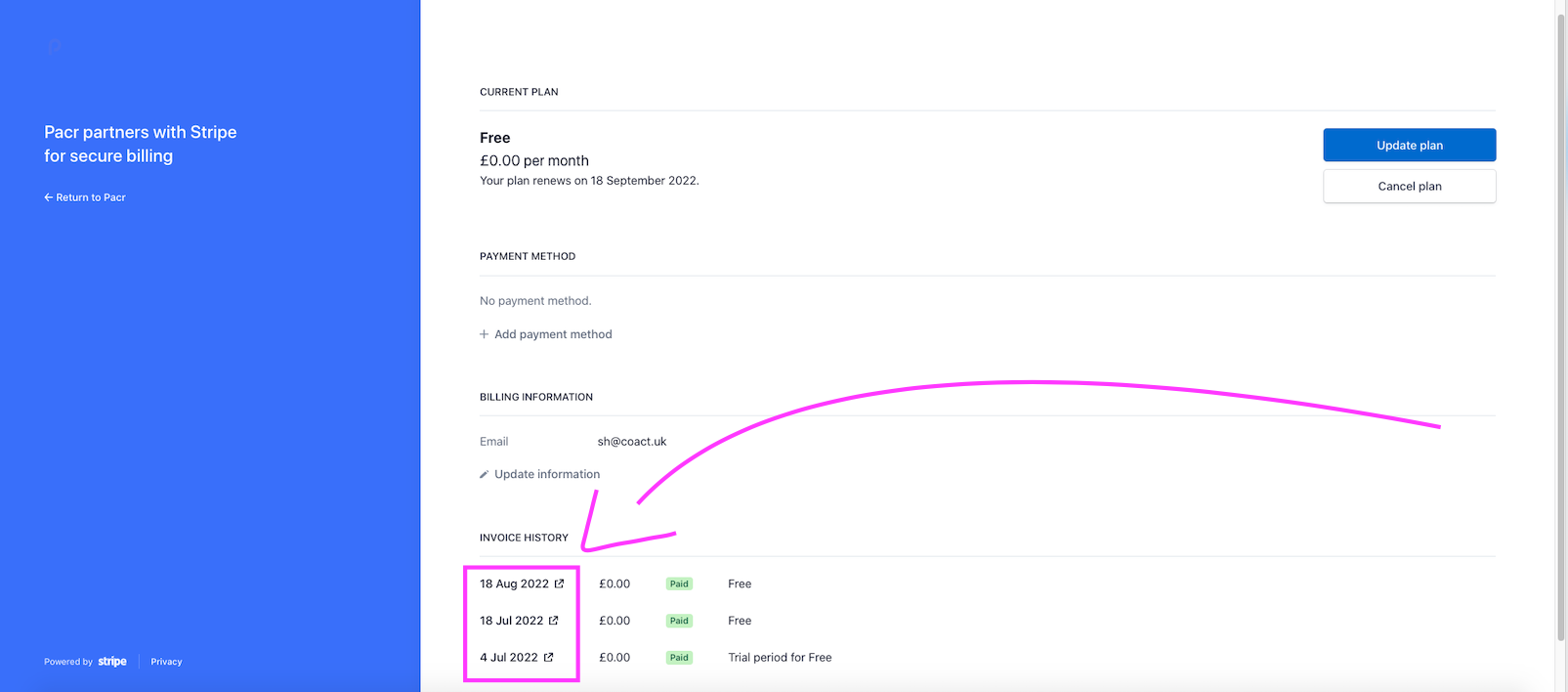Open external link icon beside 18 Aug 2022
The image size is (1568, 692).
[x=559, y=584]
